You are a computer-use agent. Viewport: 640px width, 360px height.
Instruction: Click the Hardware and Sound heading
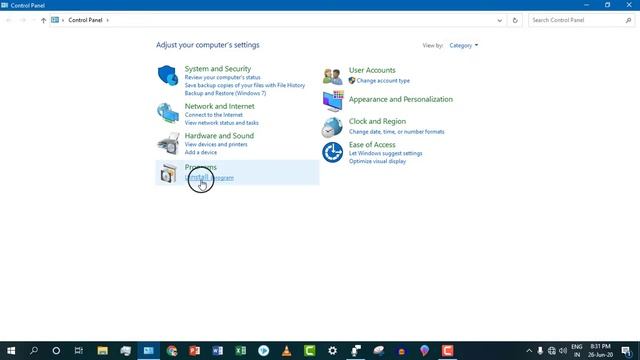219,136
